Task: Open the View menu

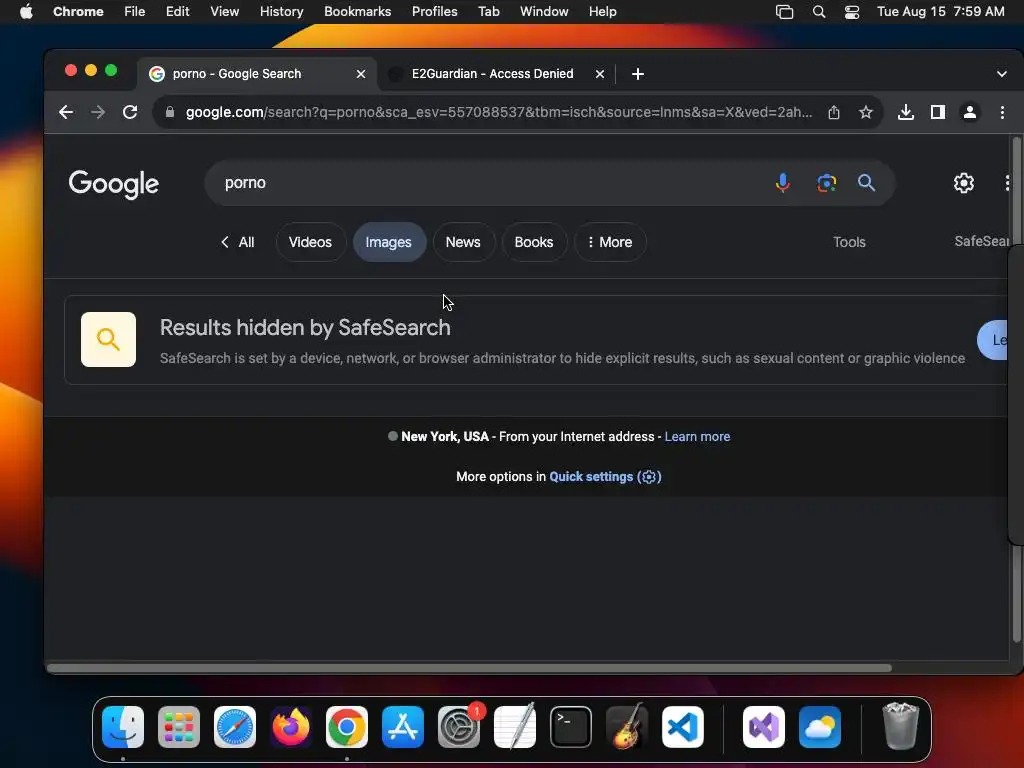Action: pyautogui.click(x=224, y=12)
